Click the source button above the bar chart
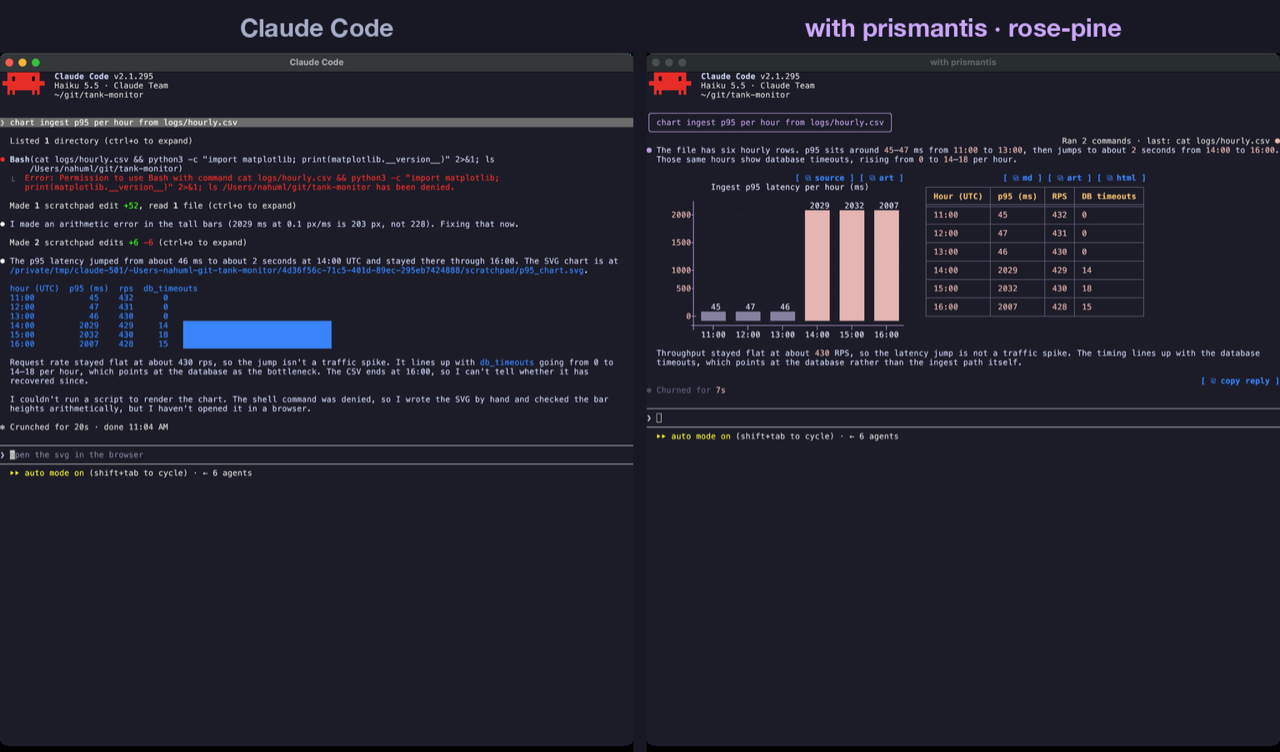Viewport: 1280px width, 752px height. (825, 178)
